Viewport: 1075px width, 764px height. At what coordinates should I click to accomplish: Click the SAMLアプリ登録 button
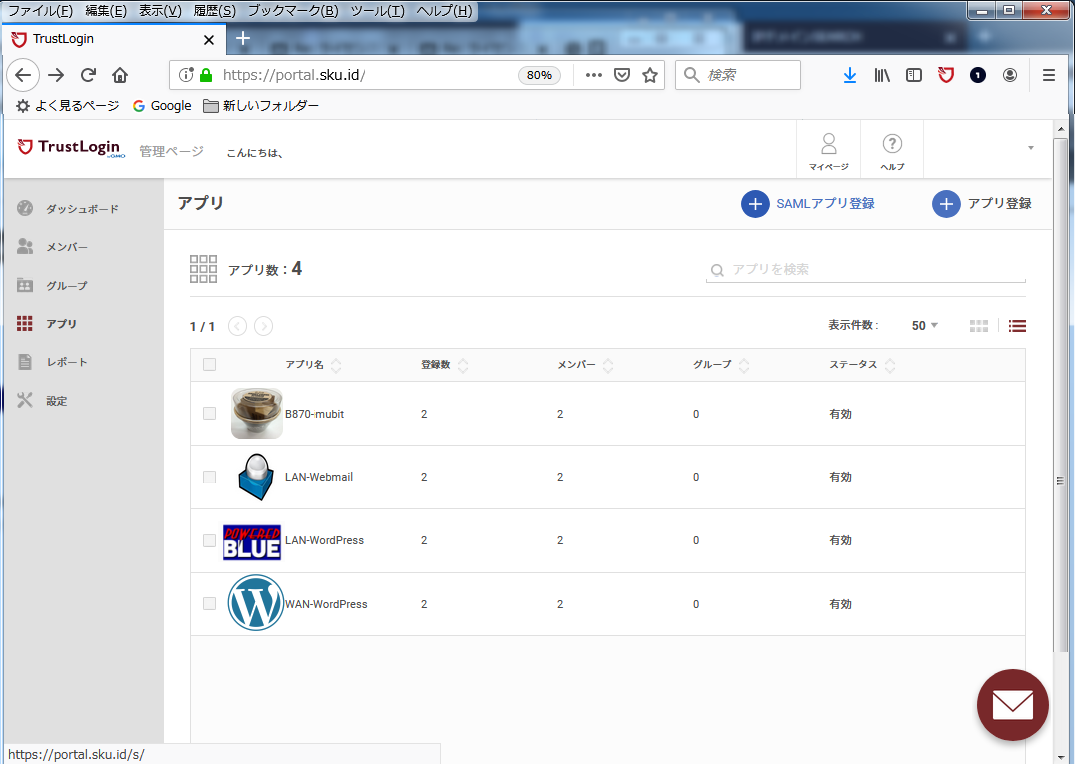[x=808, y=204]
